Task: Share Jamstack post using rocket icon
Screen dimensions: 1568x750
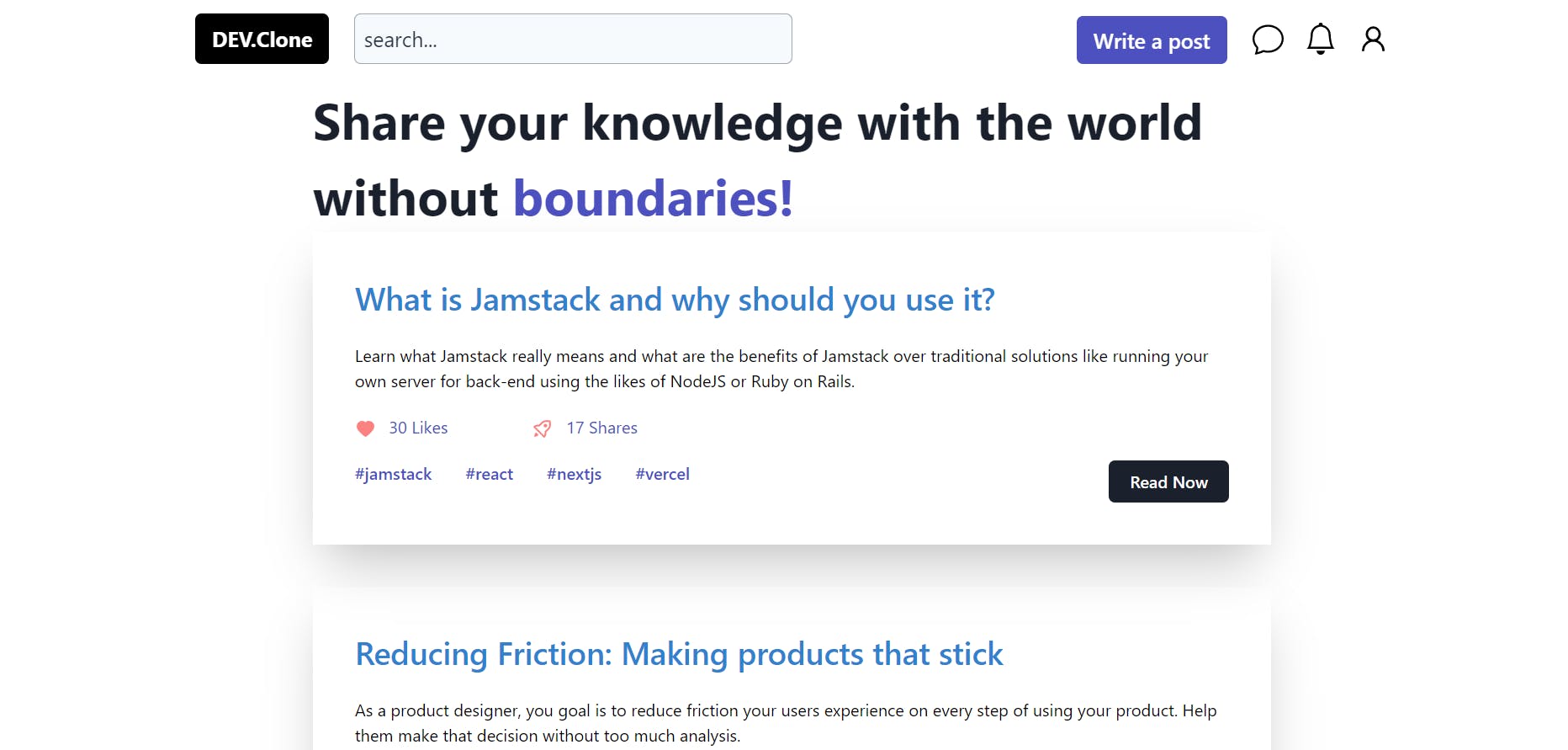Action: (543, 428)
